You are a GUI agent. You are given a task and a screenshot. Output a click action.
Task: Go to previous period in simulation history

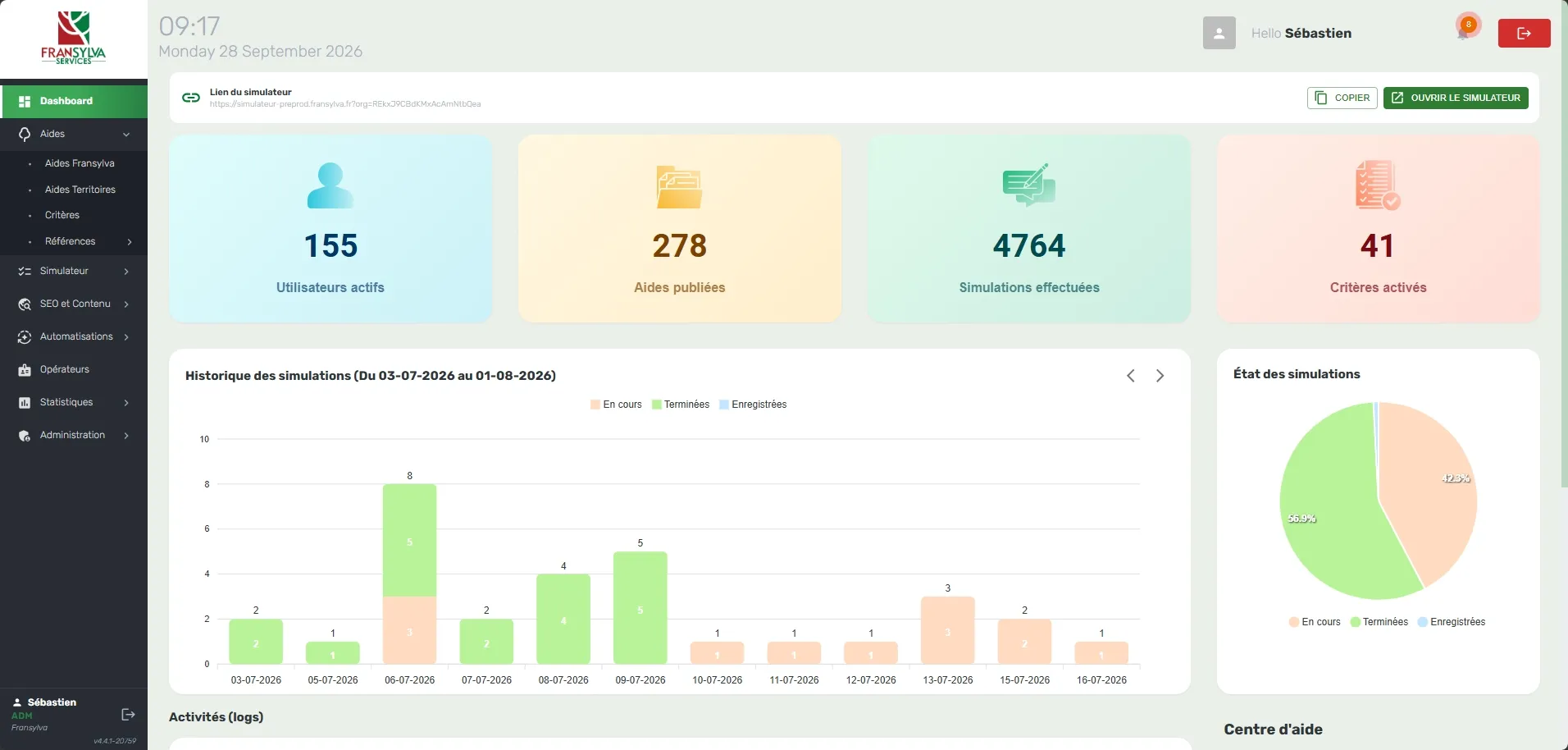pos(1131,376)
